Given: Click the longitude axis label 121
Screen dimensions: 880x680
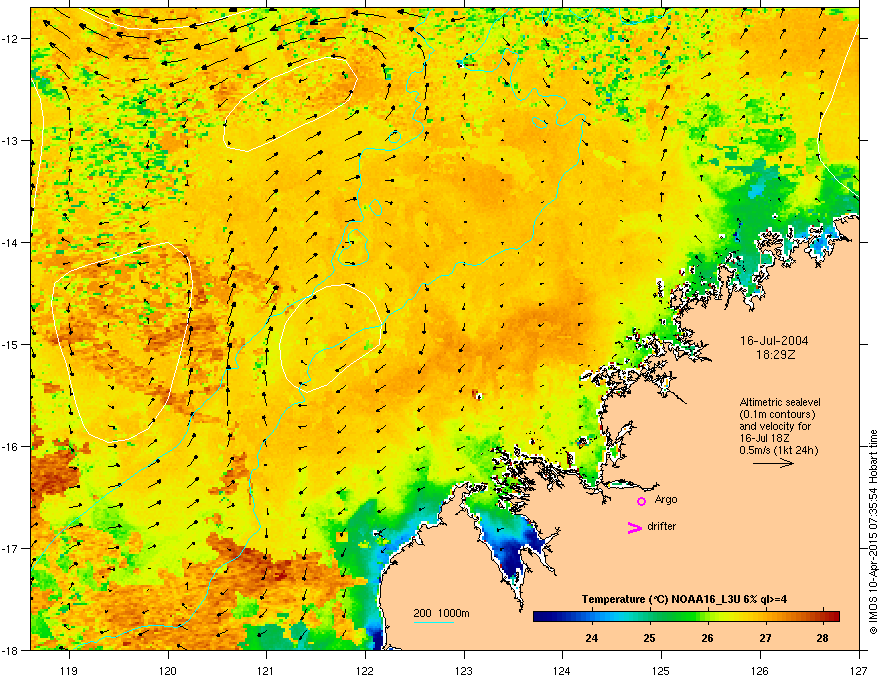Looking at the screenshot, I should pos(266,670).
